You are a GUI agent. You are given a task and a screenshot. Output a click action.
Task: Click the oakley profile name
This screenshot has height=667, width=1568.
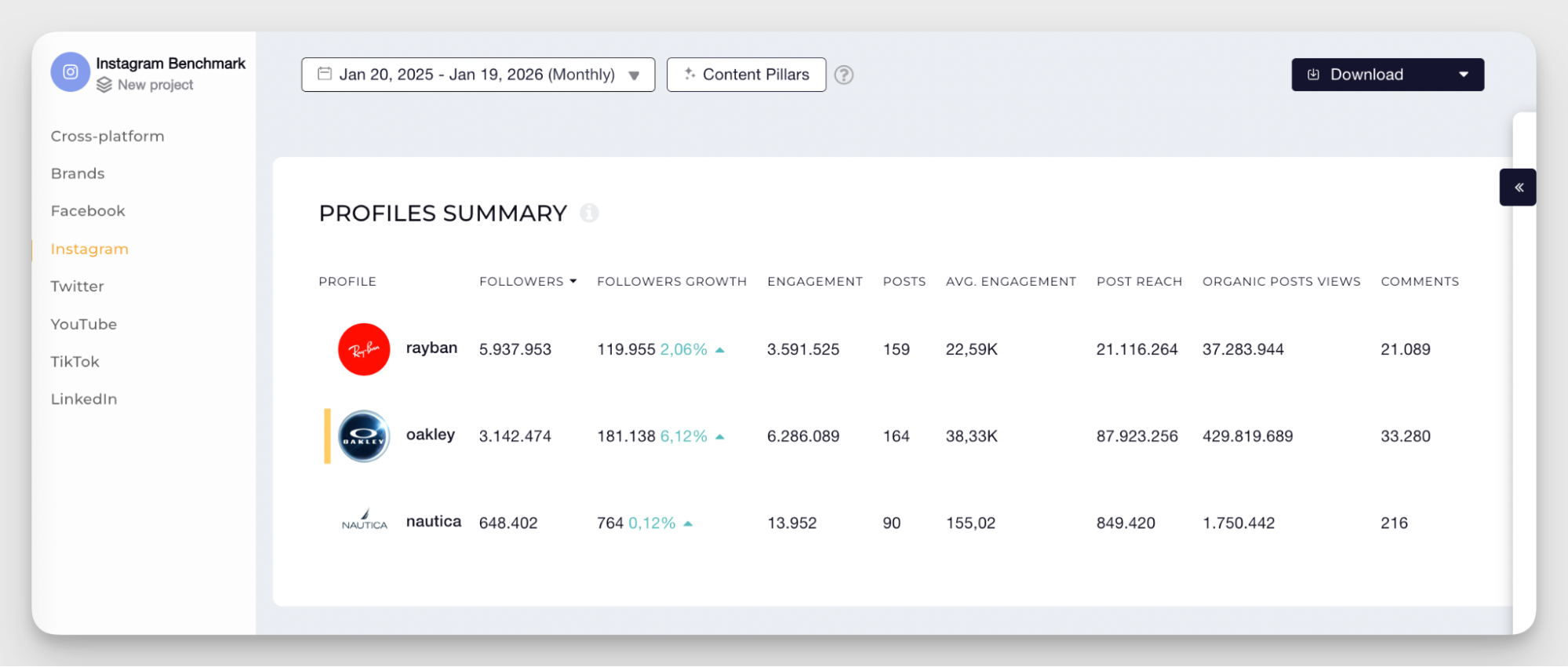pos(430,435)
